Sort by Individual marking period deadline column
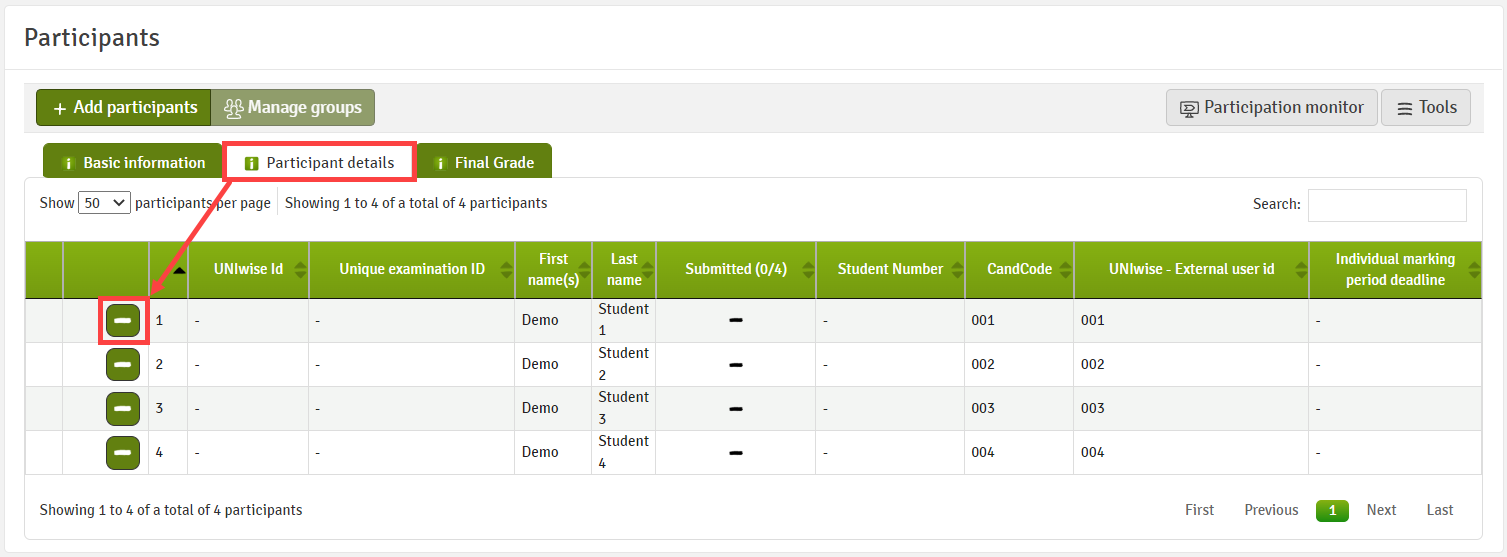Viewport: 1507px width, 557px height. [1395, 269]
